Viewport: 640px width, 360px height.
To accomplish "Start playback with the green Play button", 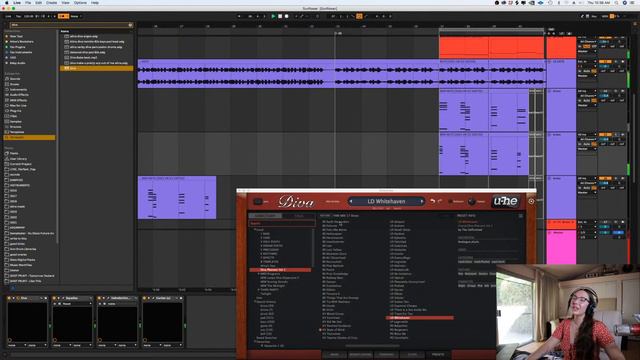I will click(273, 16).
